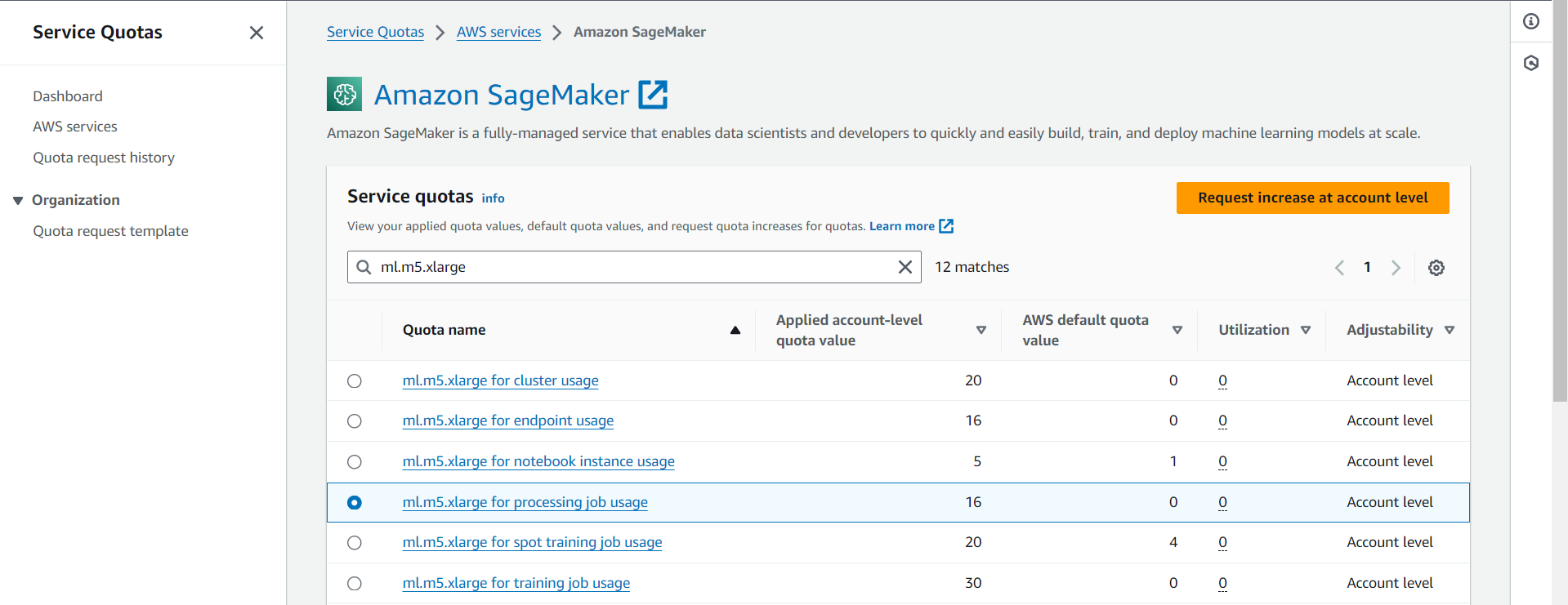The width and height of the screenshot is (1568, 605).
Task: Sort by Adjustability column arrow
Action: [1450, 330]
